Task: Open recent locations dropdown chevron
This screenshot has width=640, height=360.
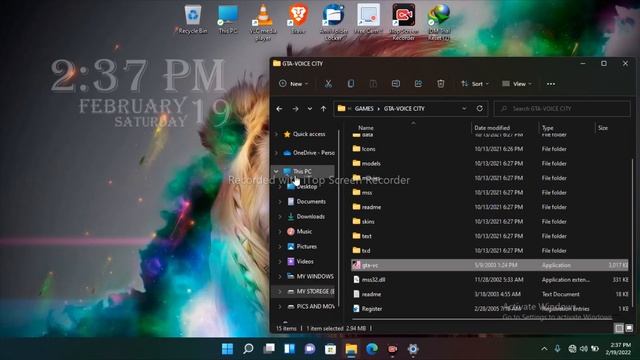Action: (x=310, y=109)
